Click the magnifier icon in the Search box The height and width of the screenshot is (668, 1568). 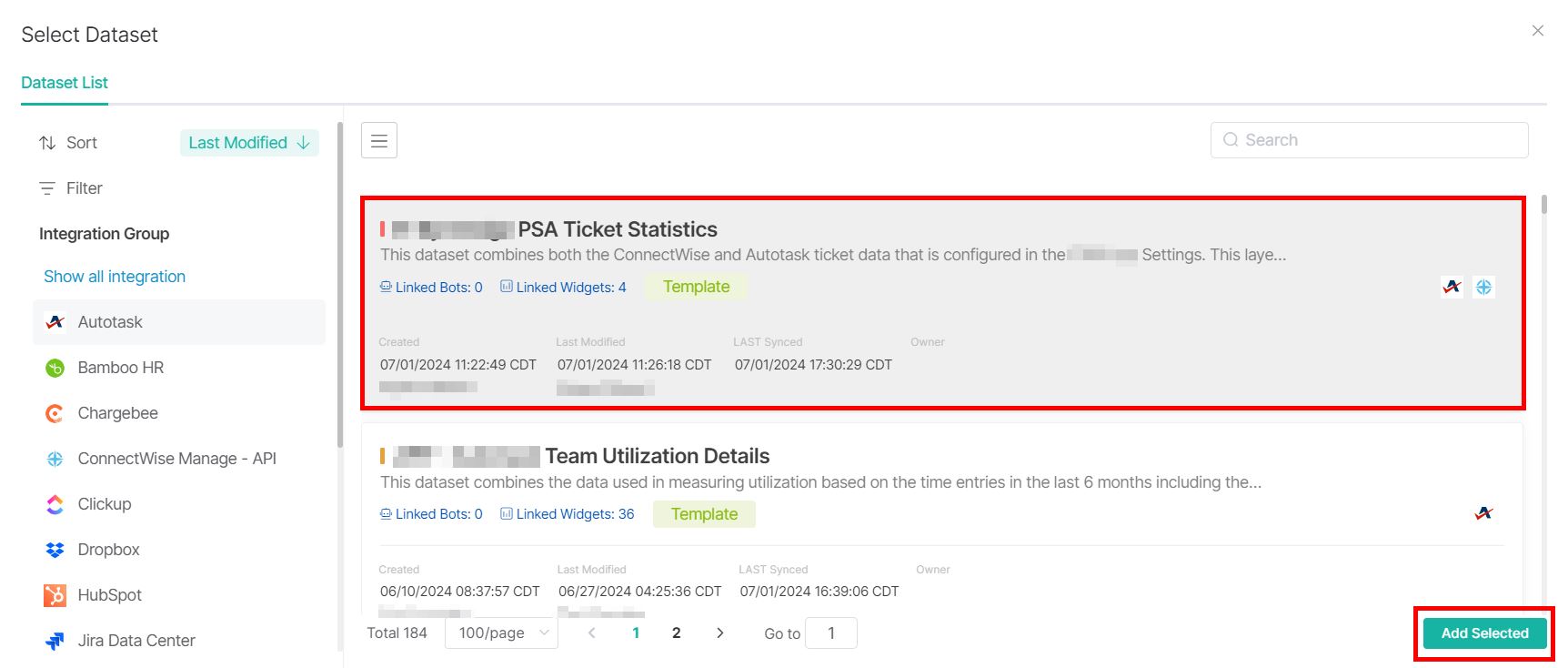(1231, 140)
